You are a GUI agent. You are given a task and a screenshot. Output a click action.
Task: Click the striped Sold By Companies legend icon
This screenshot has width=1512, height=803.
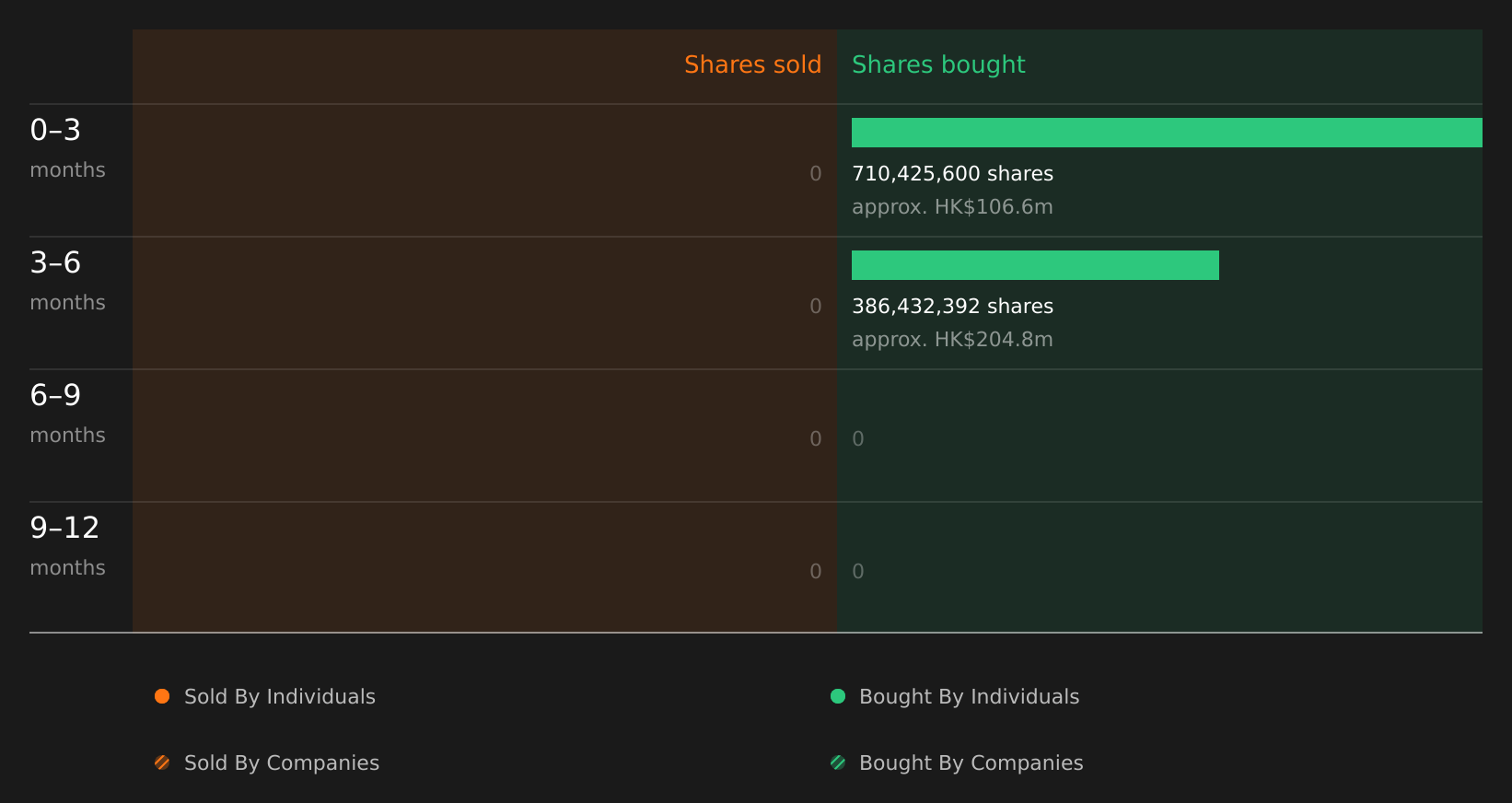(x=162, y=762)
